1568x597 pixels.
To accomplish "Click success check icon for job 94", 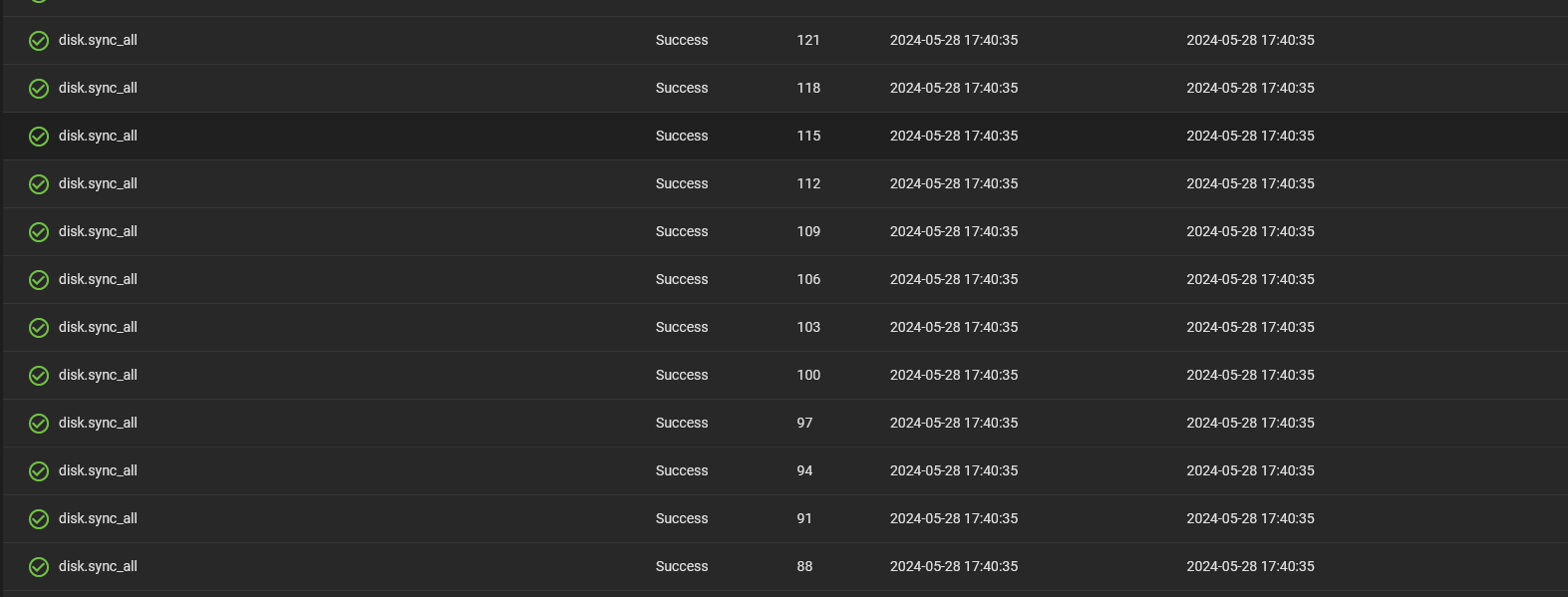I will coord(39,471).
